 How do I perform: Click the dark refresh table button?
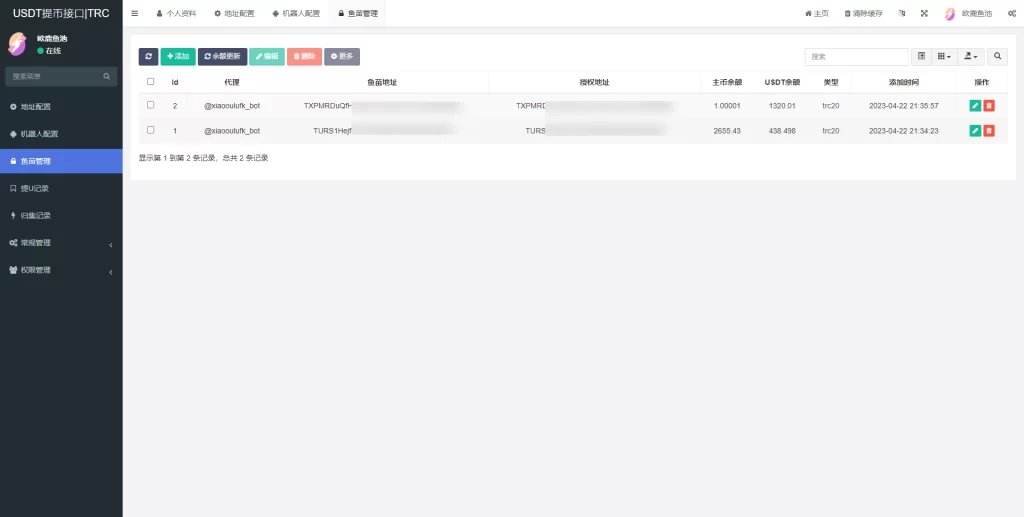tap(148, 57)
